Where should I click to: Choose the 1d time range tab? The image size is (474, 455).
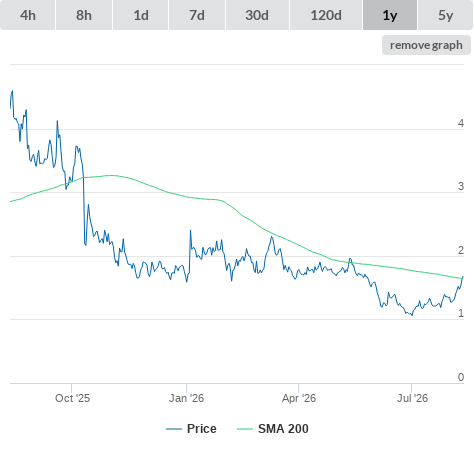(x=141, y=15)
